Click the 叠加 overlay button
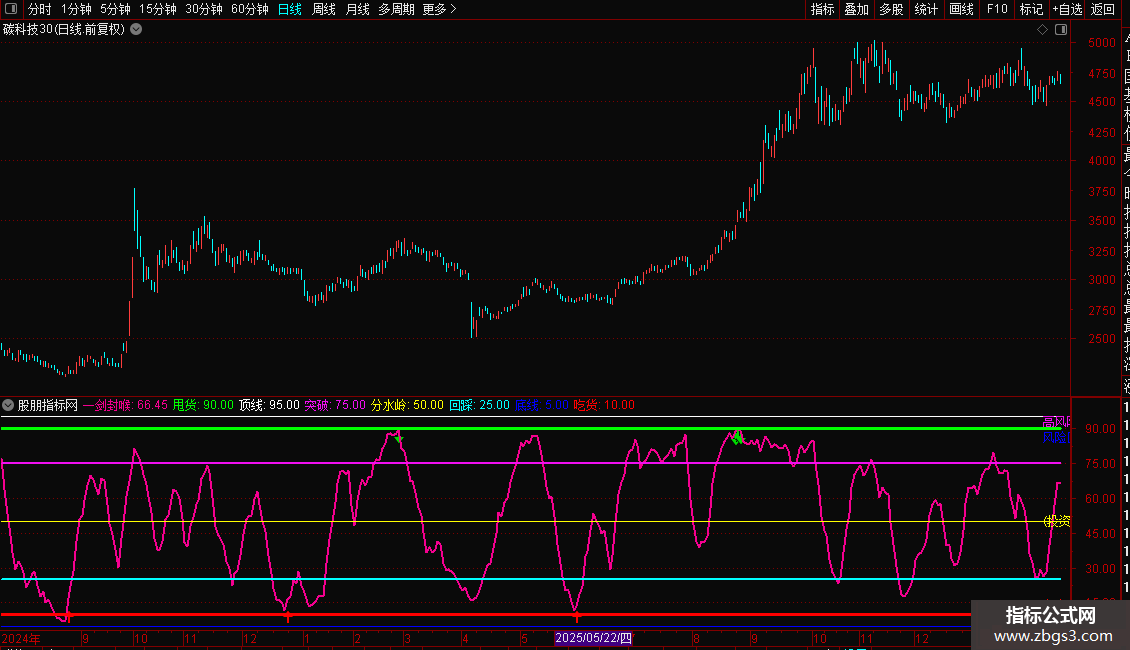 857,9
